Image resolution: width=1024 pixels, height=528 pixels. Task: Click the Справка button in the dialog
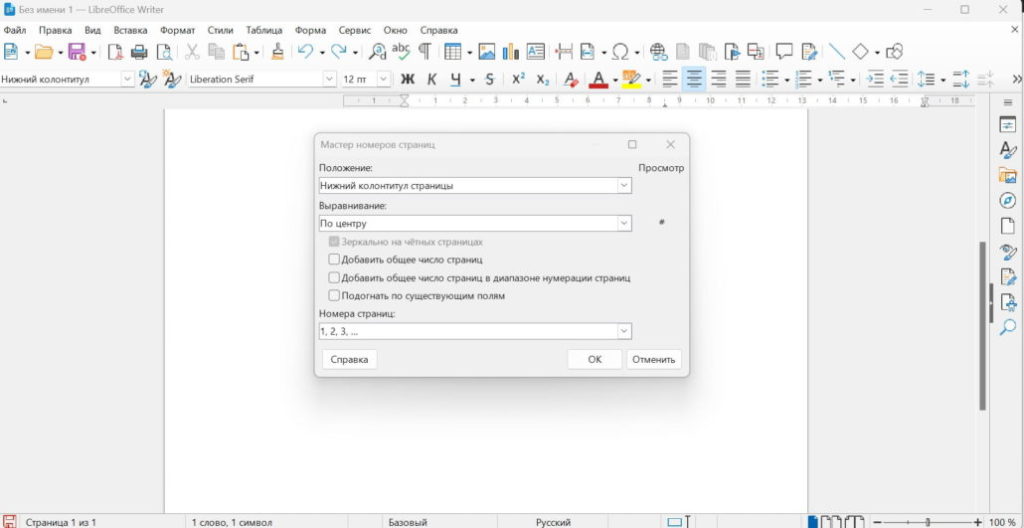click(x=349, y=359)
